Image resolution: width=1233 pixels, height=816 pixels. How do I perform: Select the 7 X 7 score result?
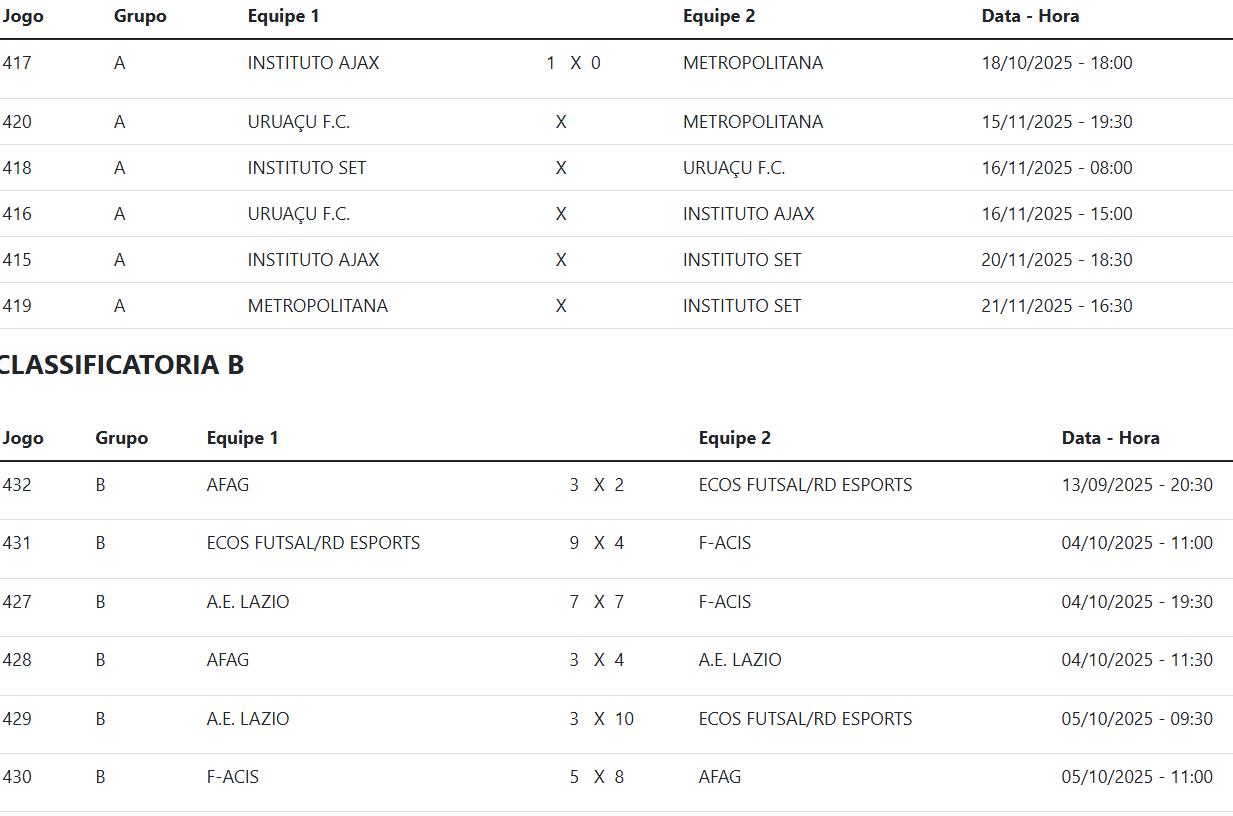pyautogui.click(x=596, y=602)
